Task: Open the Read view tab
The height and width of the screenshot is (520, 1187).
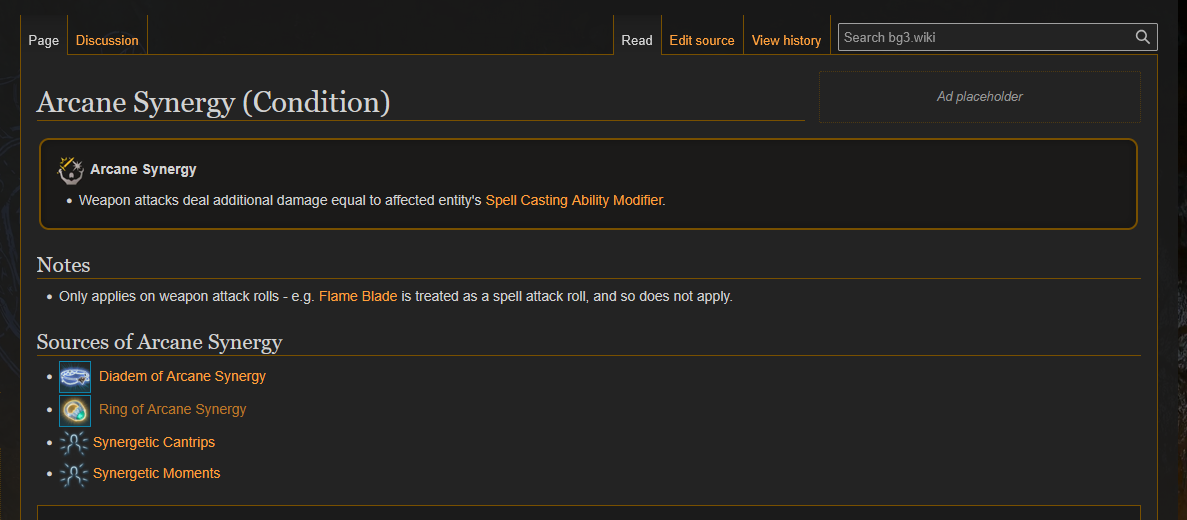Action: click(x=637, y=40)
